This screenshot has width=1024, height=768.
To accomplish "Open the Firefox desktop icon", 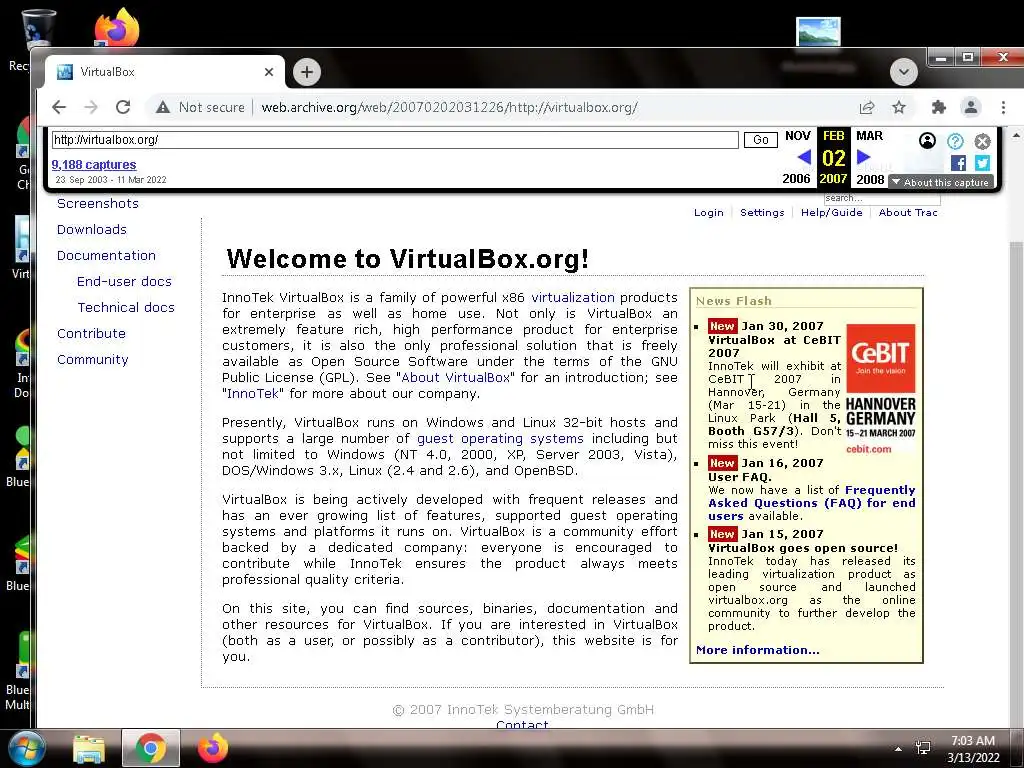I will (116, 27).
